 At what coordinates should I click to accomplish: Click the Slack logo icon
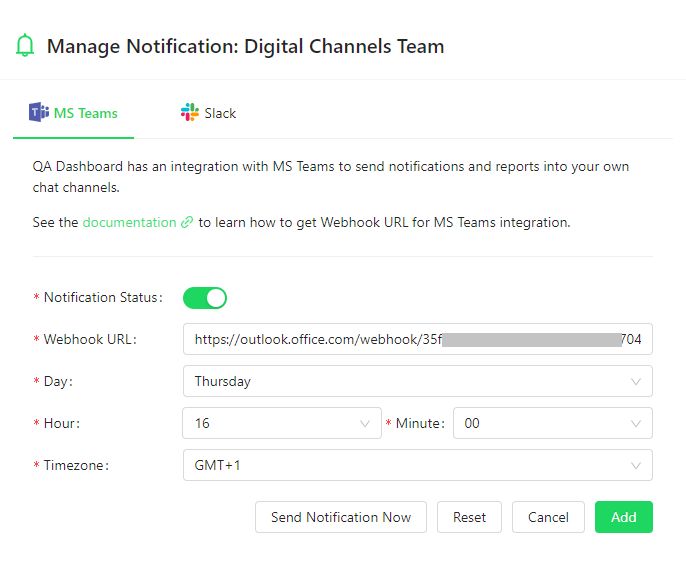(x=190, y=112)
